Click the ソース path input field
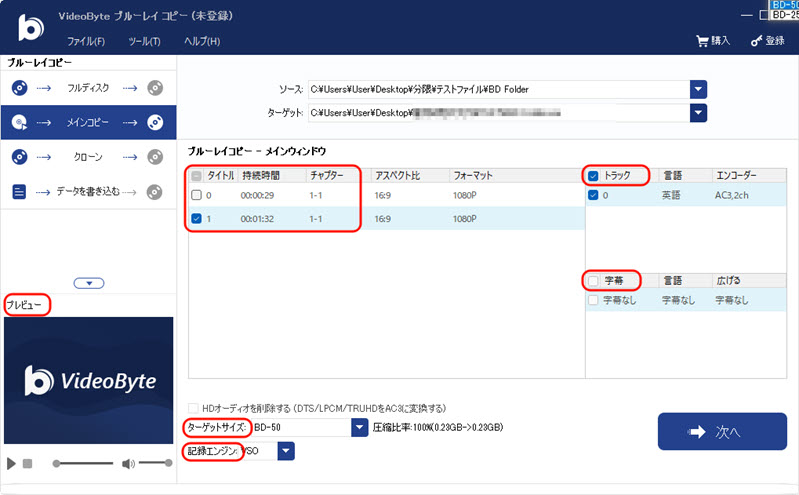Image resolution: width=799 pixels, height=495 pixels. 498,89
